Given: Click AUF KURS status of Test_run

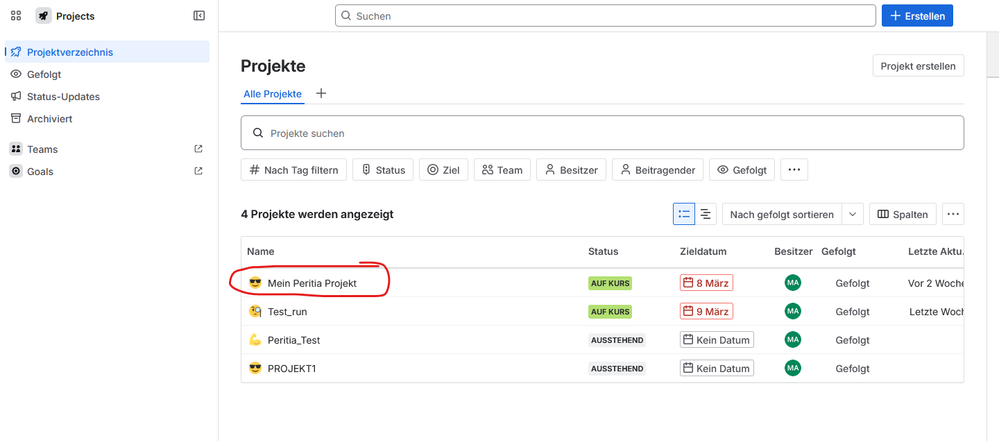Looking at the screenshot, I should click(610, 312).
